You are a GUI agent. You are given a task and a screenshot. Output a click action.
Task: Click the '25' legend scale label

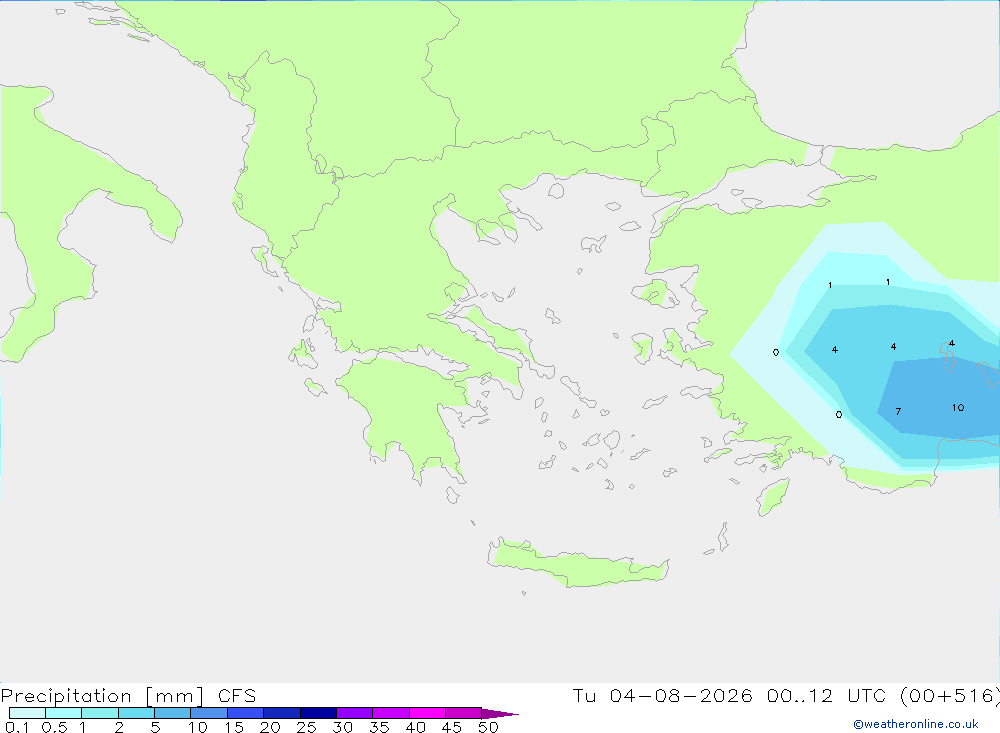point(306,727)
